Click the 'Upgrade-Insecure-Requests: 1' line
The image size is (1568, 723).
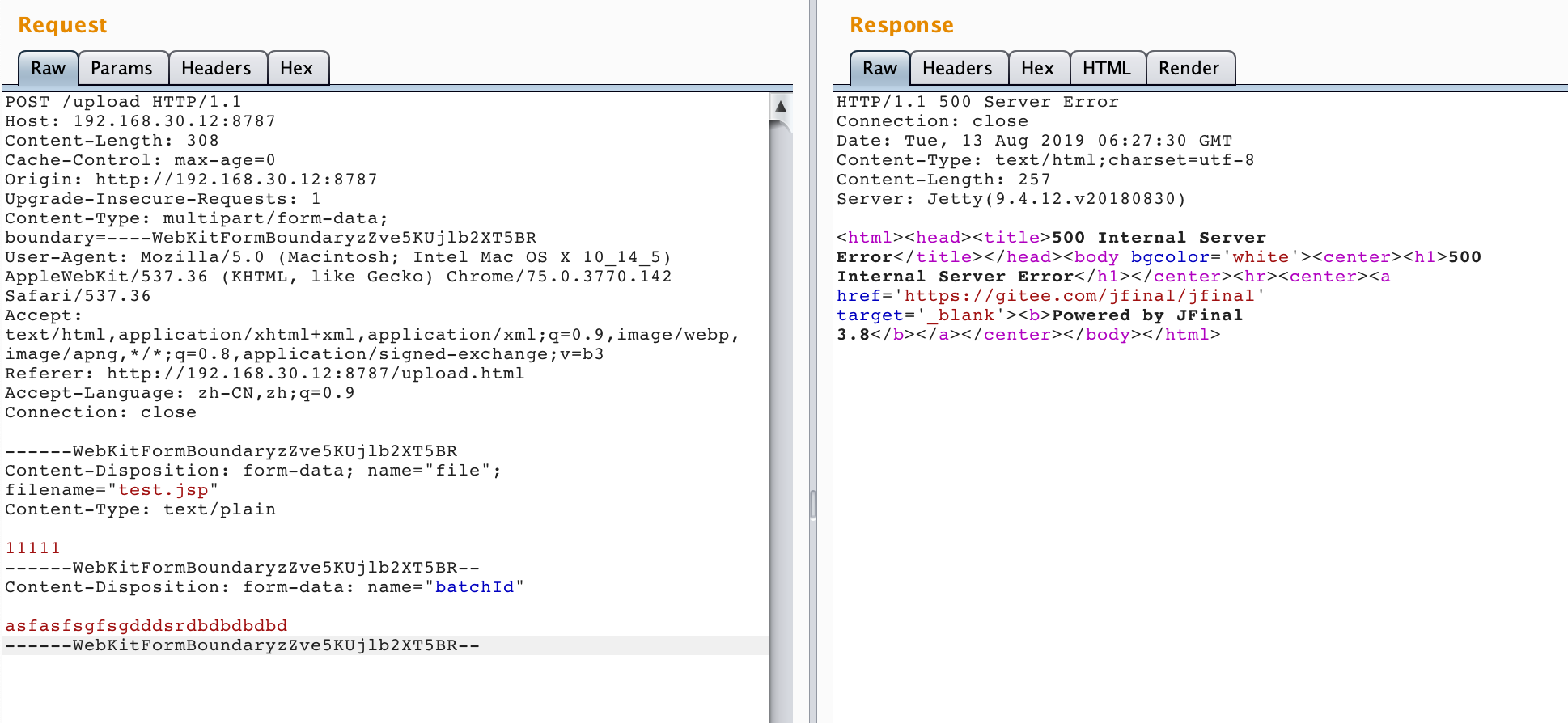pyautogui.click(x=163, y=199)
